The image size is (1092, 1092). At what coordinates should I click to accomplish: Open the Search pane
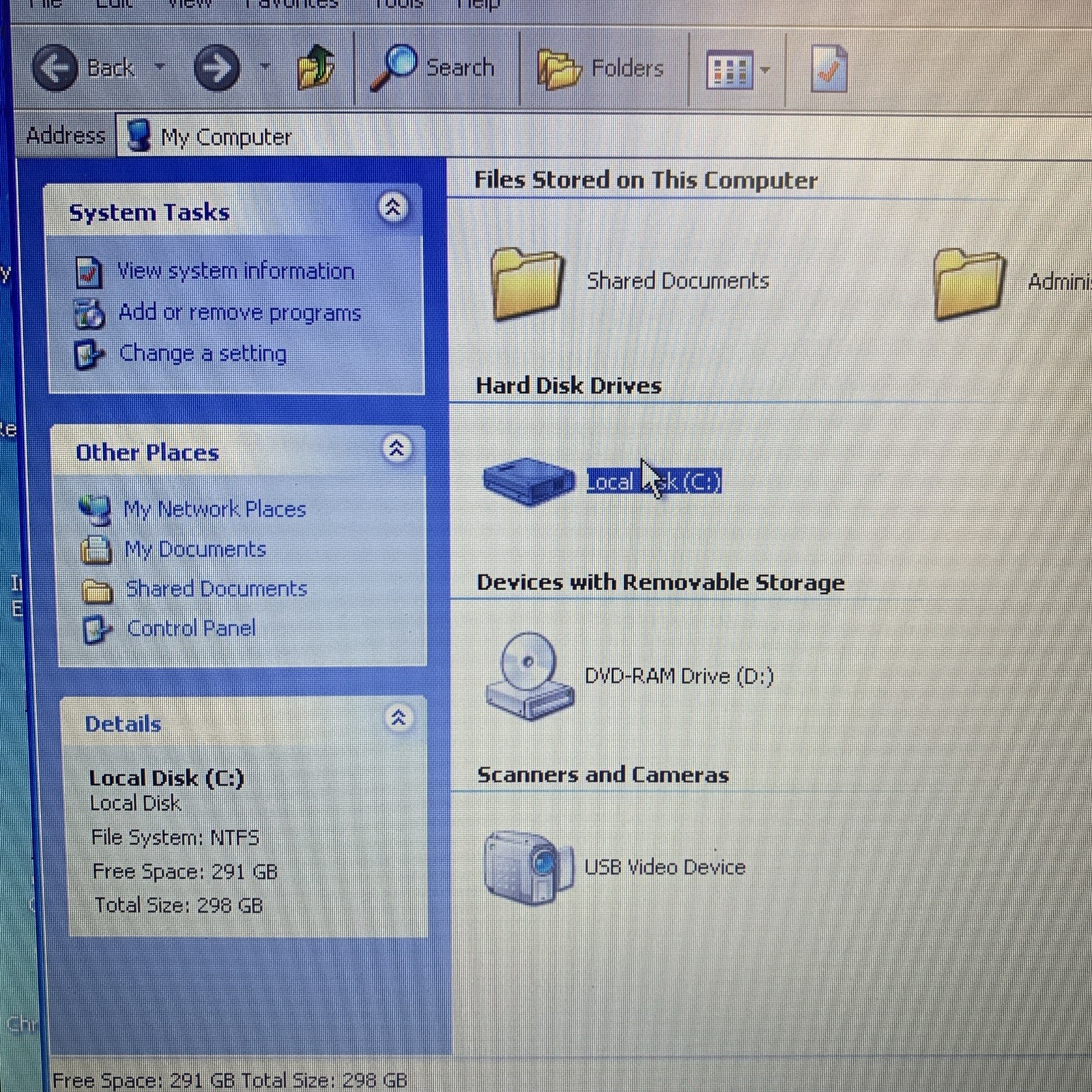tap(433, 68)
